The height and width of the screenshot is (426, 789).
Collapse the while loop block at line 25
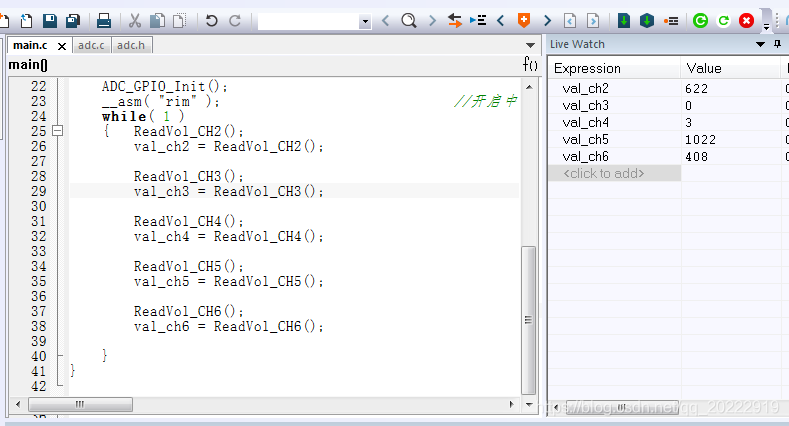(x=58, y=131)
